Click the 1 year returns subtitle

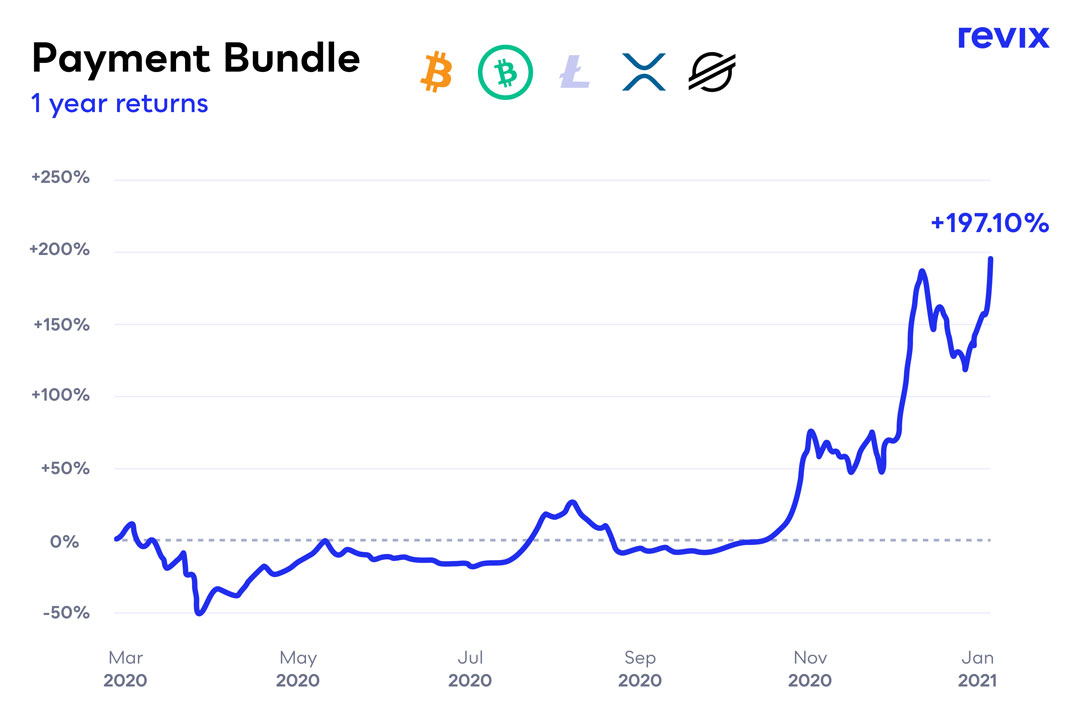tap(120, 103)
